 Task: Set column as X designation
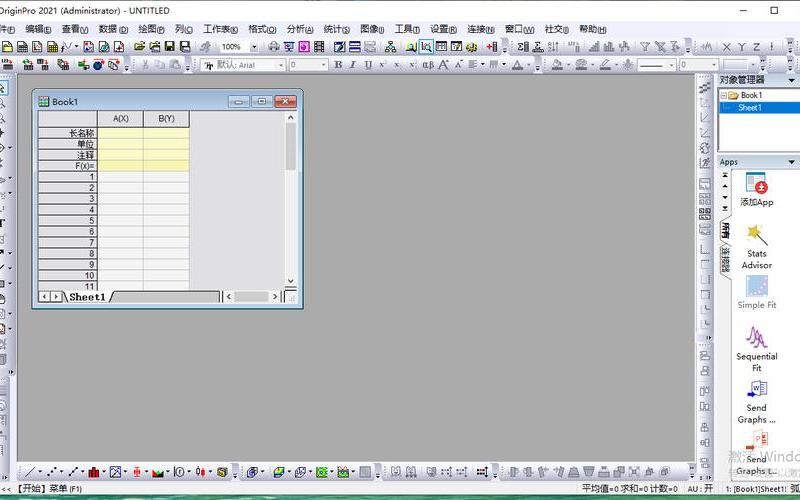(727, 47)
